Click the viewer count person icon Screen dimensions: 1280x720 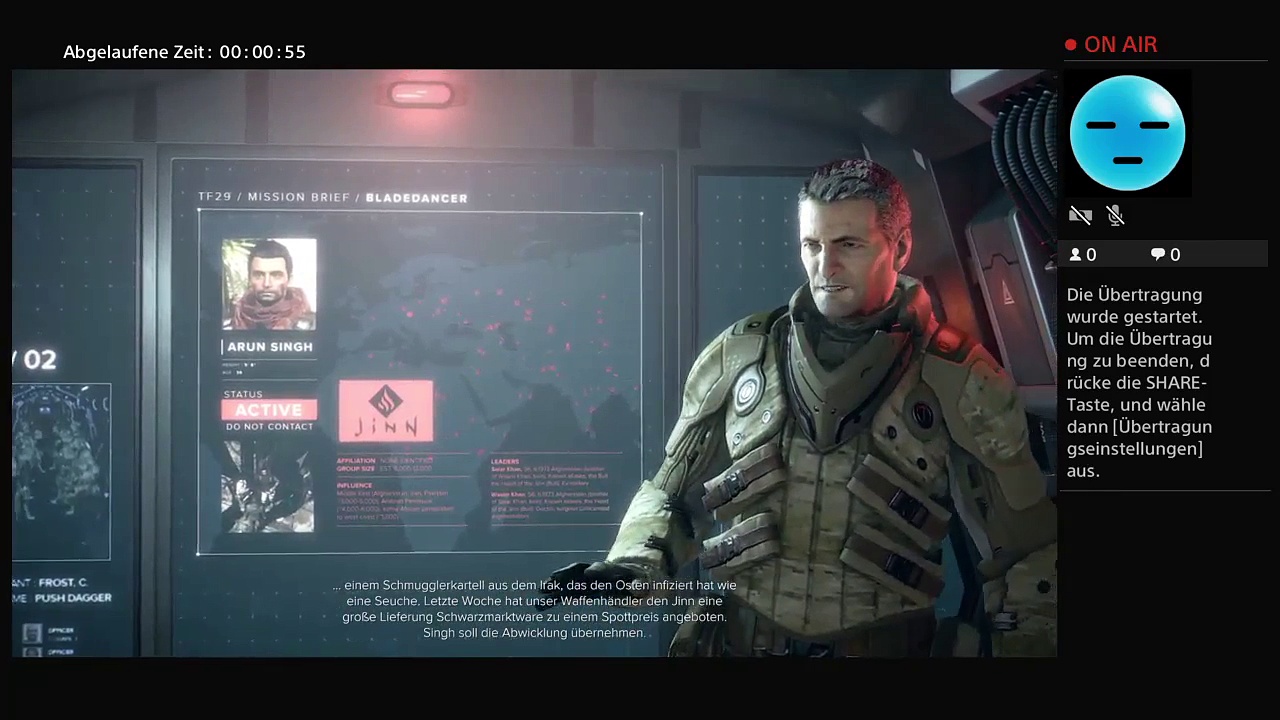(1076, 255)
